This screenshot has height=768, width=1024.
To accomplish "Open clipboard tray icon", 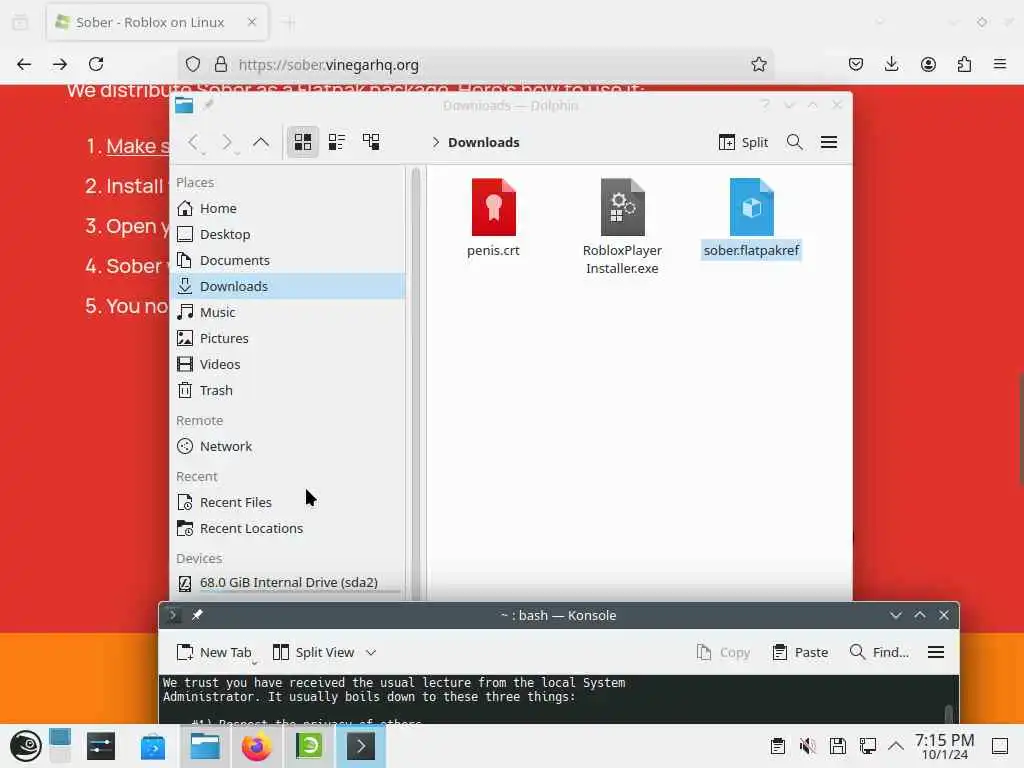I will [777, 746].
